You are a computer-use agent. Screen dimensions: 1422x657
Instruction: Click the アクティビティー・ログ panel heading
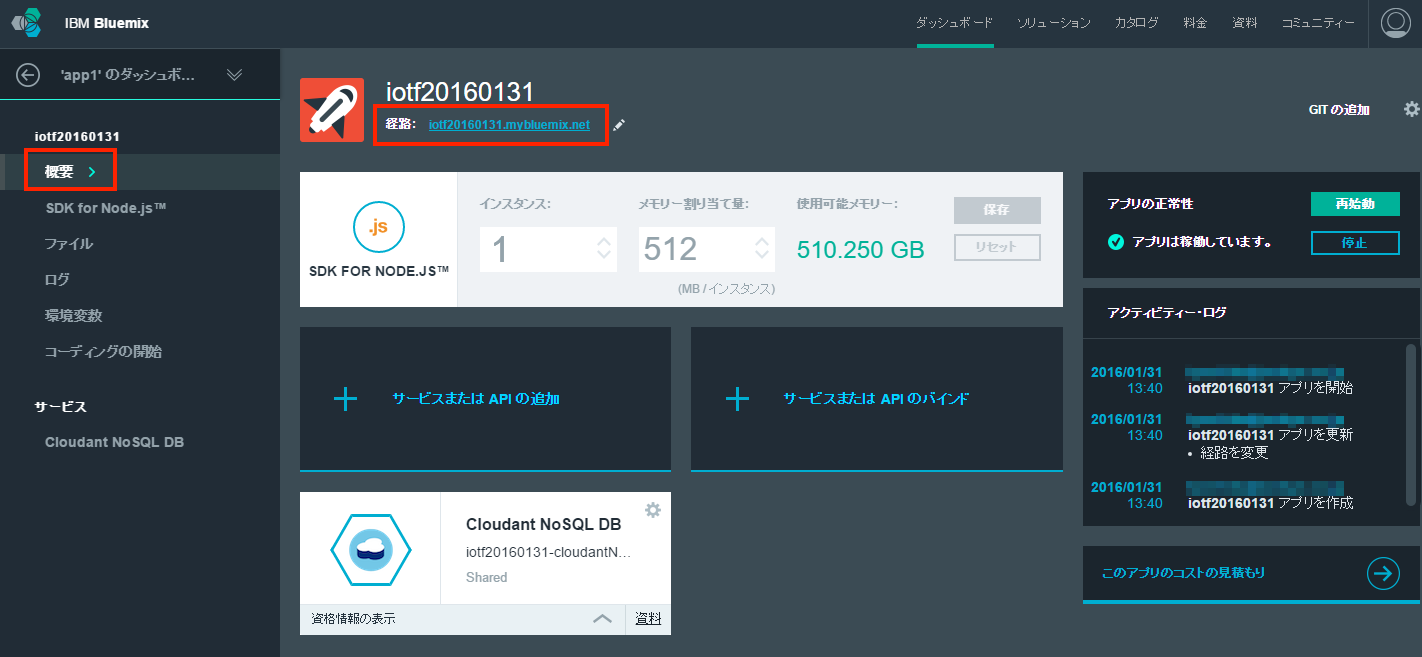coord(1167,312)
